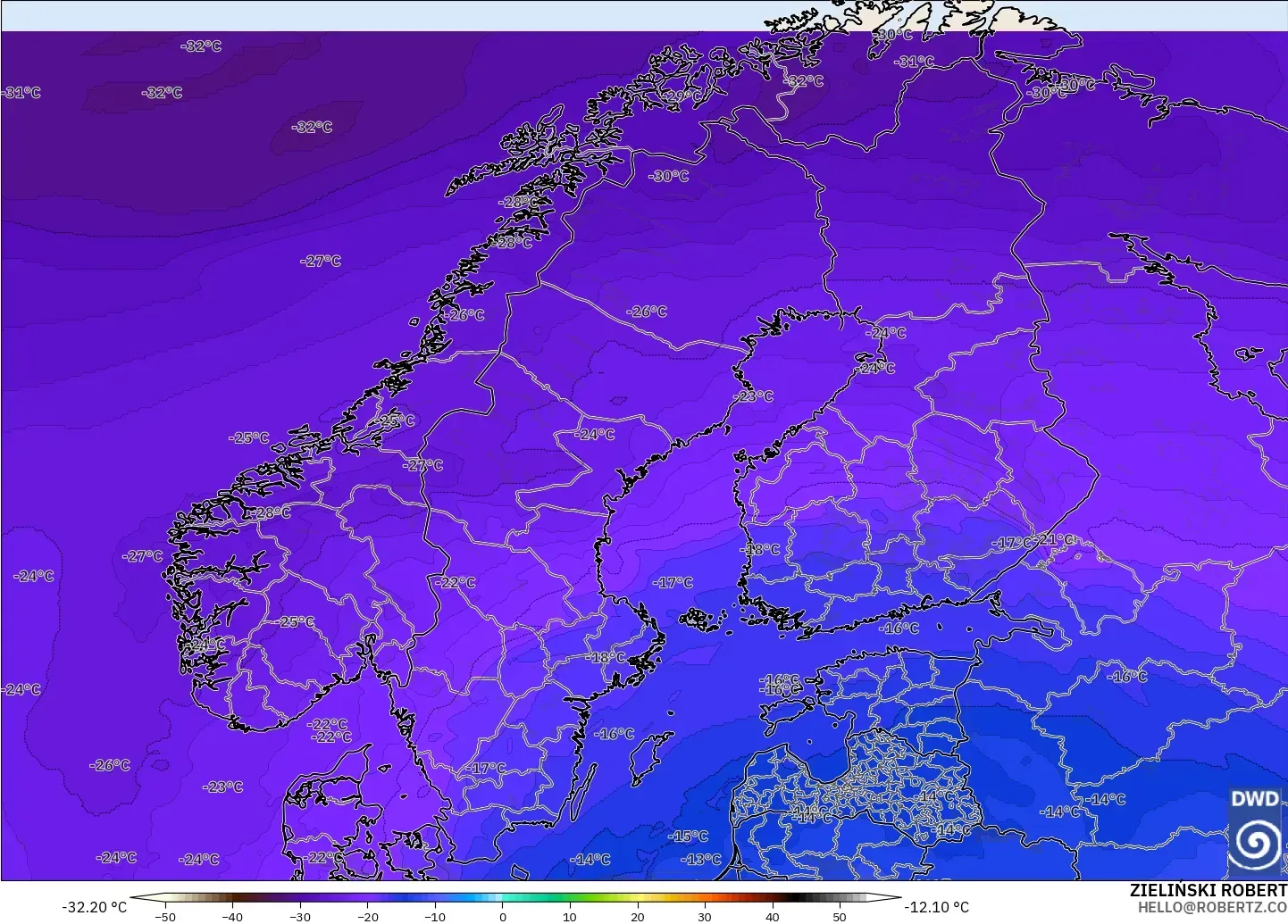Click the 50 tick on the colorbar
Screen dimensions: 1288x924
pos(840,917)
